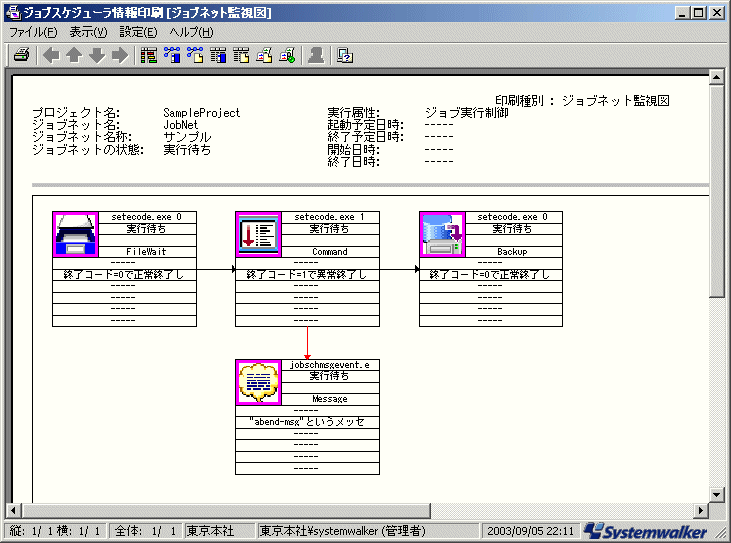Click the vertical scrollbar thumb
Viewport: 731px width, 543px height.
pos(717,191)
